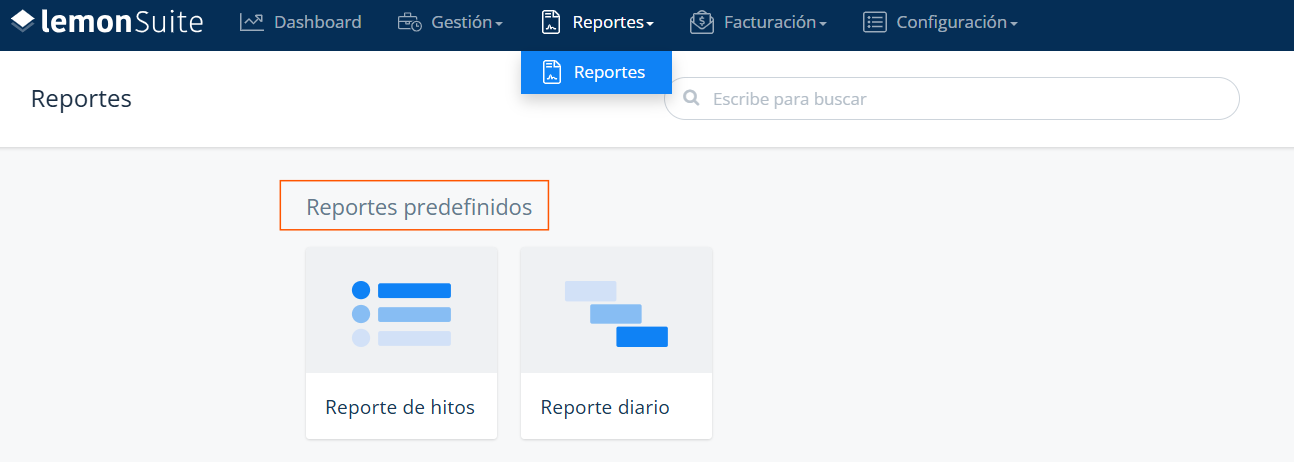This screenshot has height=462, width=1294.
Task: Click the Dashboard chart icon
Action: coord(252,21)
